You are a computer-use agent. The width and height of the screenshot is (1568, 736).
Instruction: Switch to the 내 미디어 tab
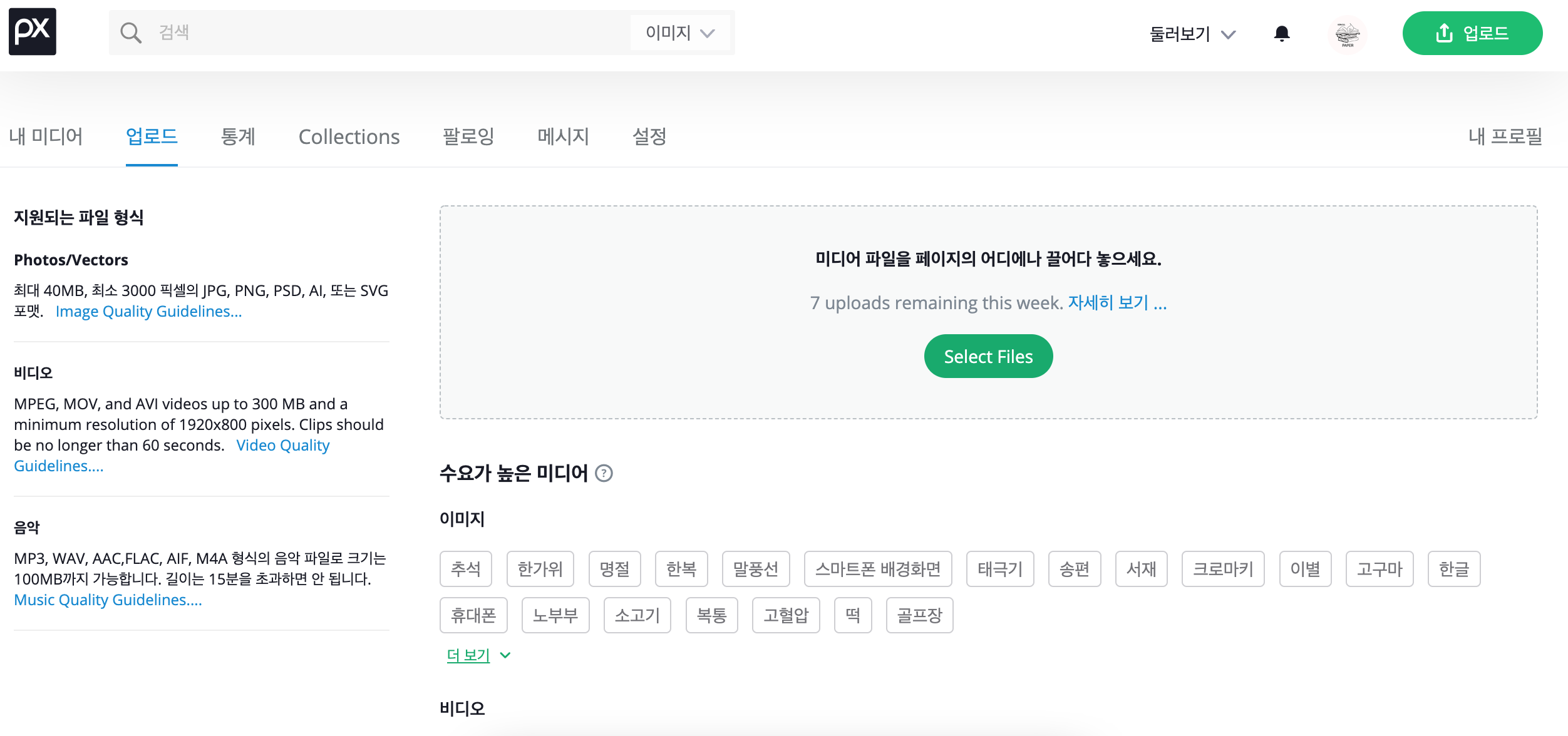click(x=46, y=136)
